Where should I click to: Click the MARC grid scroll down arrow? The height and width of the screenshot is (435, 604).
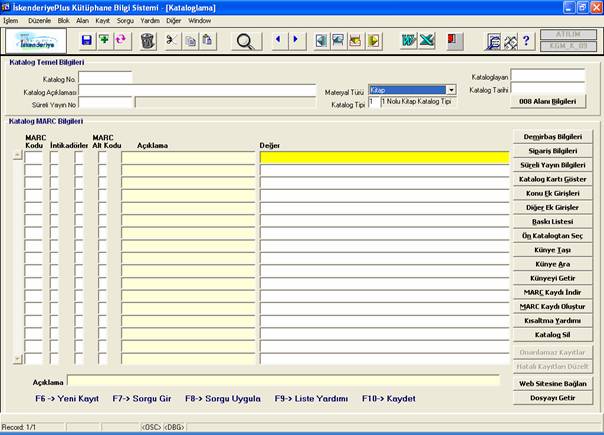pyautogui.click(x=17, y=359)
